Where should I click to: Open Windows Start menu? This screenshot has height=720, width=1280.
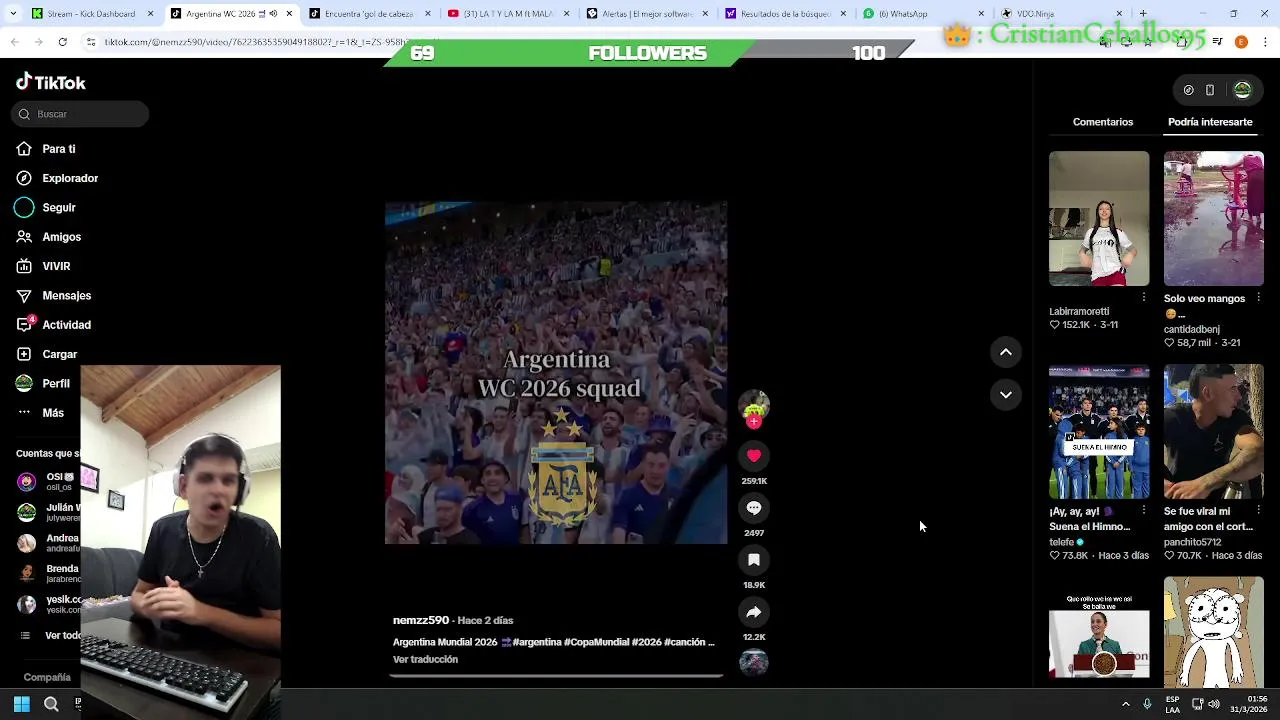tap(22, 704)
